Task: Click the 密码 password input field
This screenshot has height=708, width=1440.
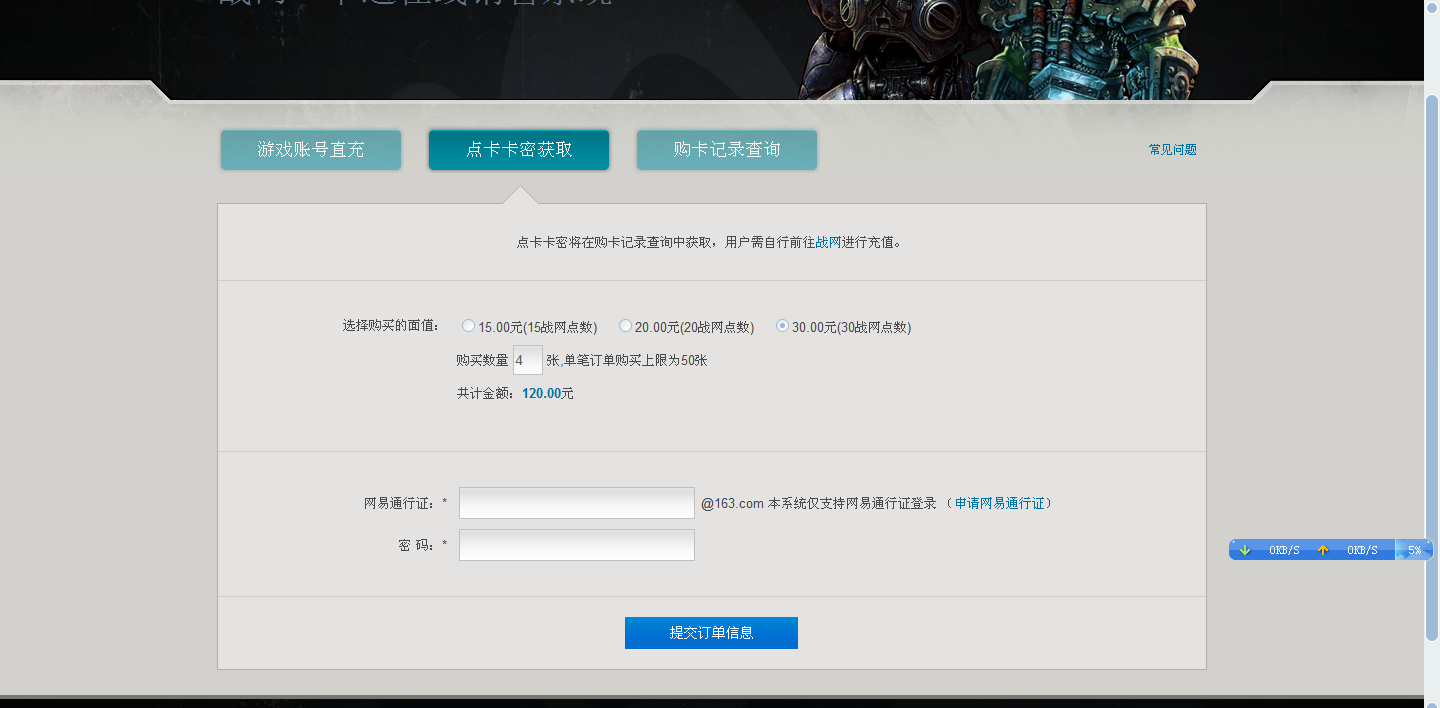Action: 576,544
